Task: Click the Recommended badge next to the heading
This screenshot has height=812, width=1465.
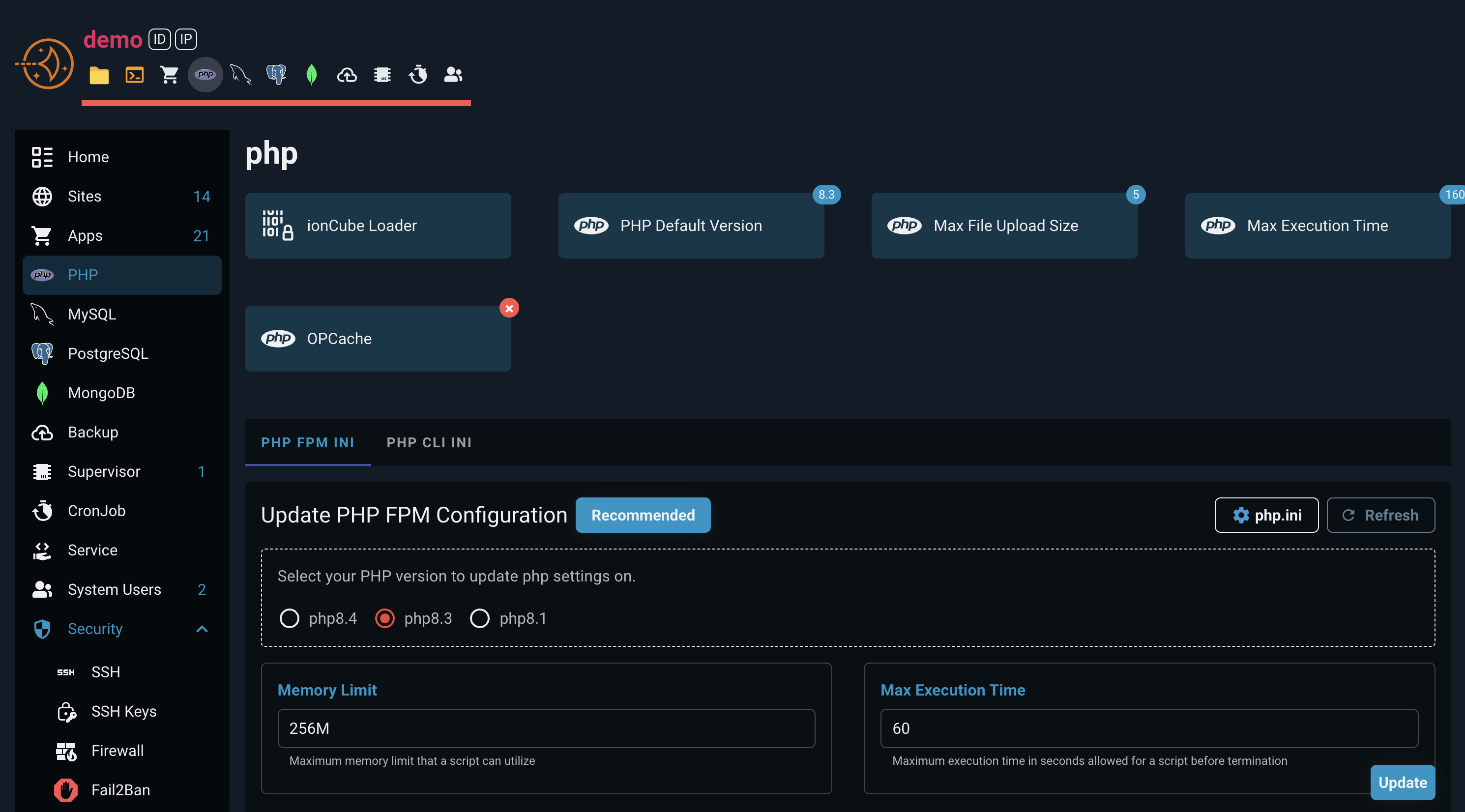Action: (643, 515)
